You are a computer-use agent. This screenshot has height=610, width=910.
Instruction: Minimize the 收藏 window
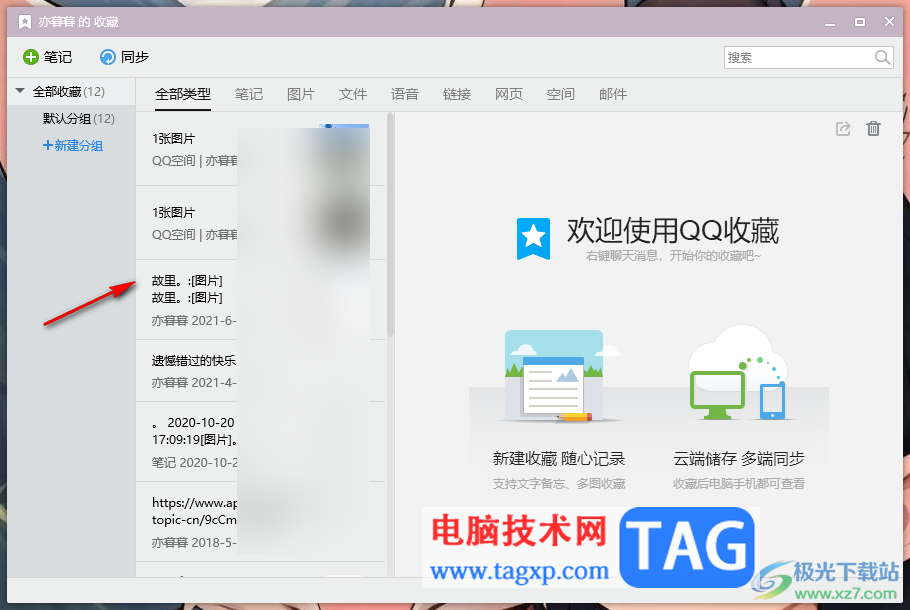[x=830, y=23]
